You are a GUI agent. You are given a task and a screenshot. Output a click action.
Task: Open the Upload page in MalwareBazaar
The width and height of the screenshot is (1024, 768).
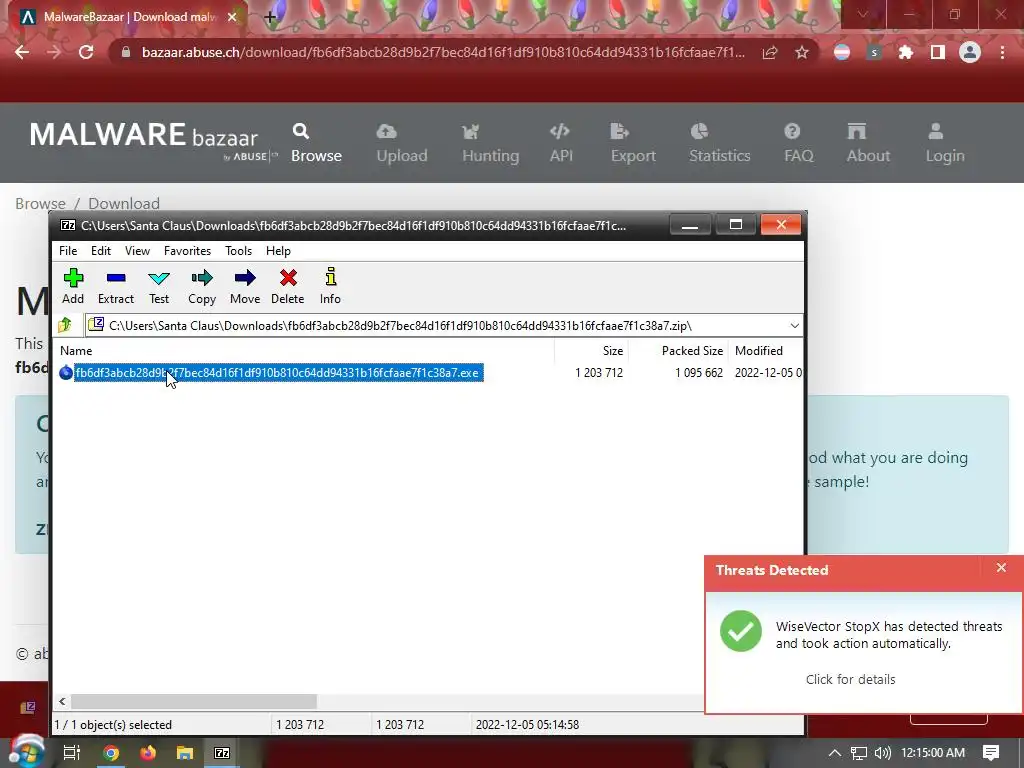[x=402, y=143]
